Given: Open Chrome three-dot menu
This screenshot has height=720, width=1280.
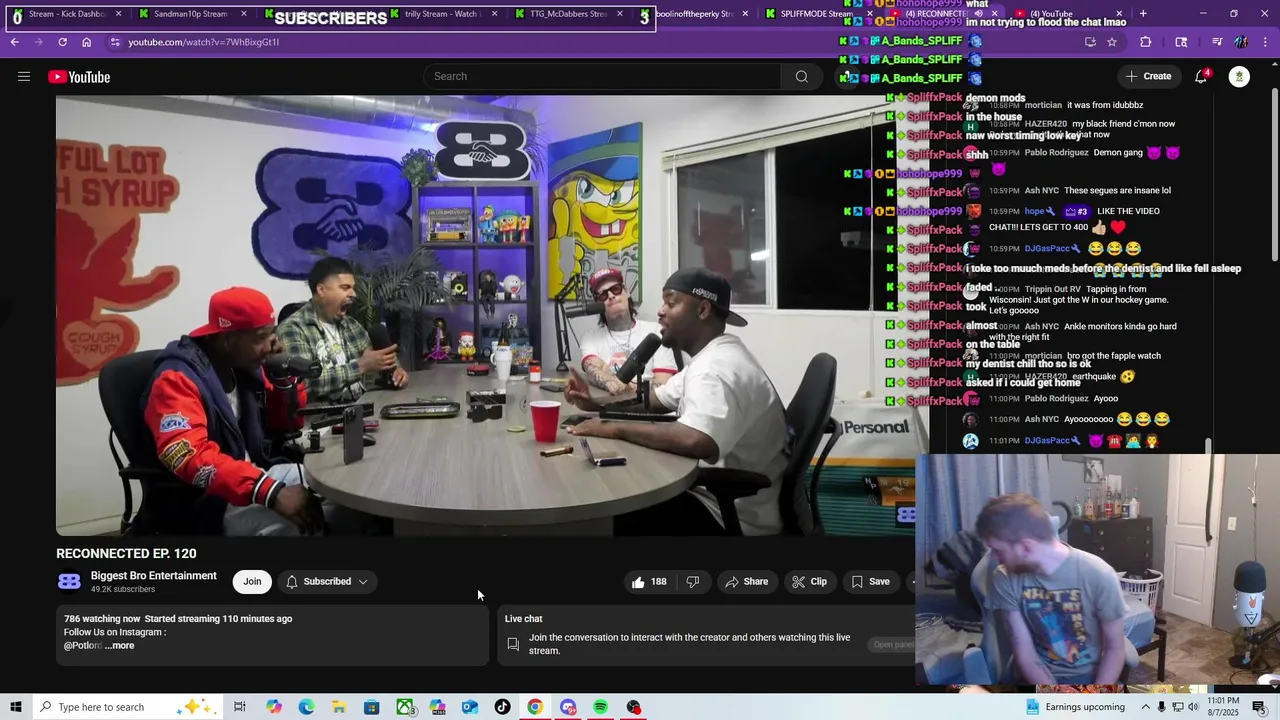Looking at the screenshot, I should tap(1265, 42).
